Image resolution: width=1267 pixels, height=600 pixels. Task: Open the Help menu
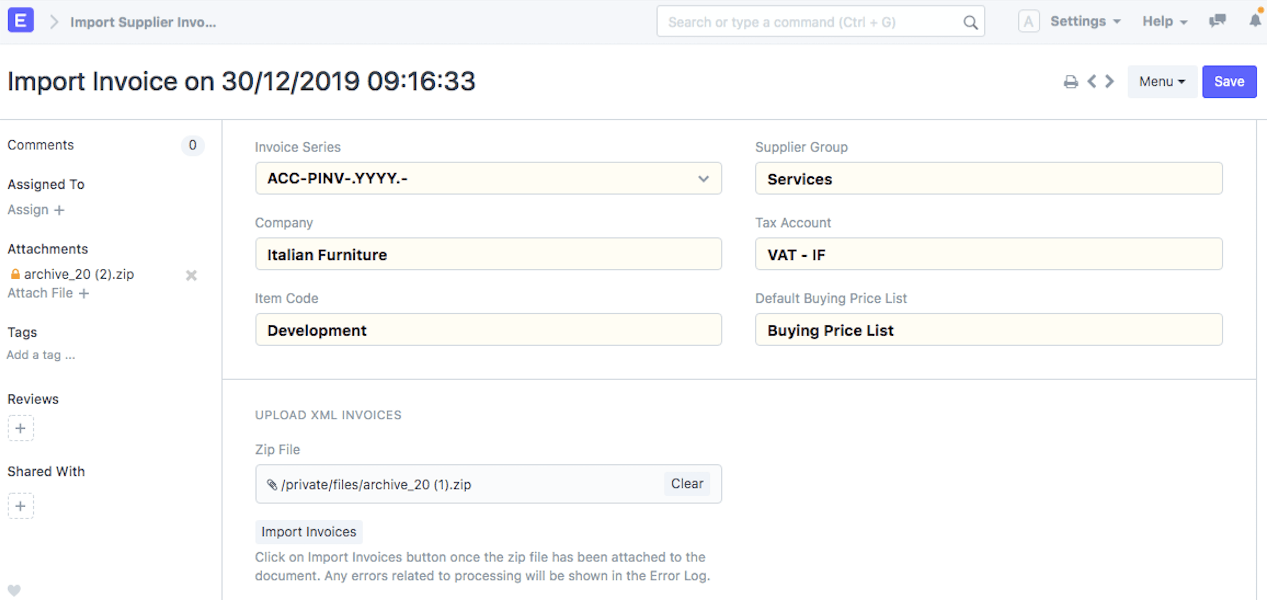click(x=1164, y=21)
